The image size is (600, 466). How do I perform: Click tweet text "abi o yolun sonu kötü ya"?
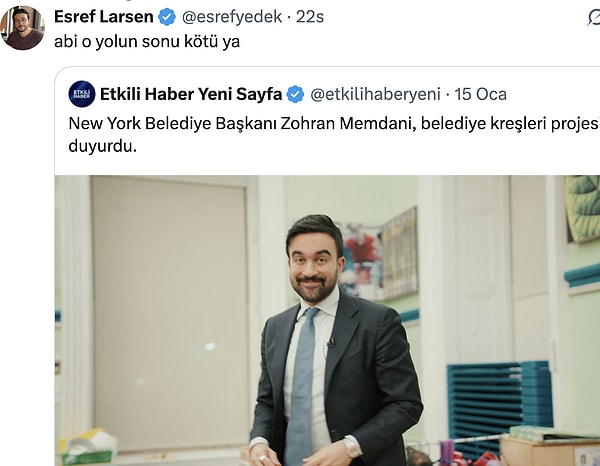[147, 41]
